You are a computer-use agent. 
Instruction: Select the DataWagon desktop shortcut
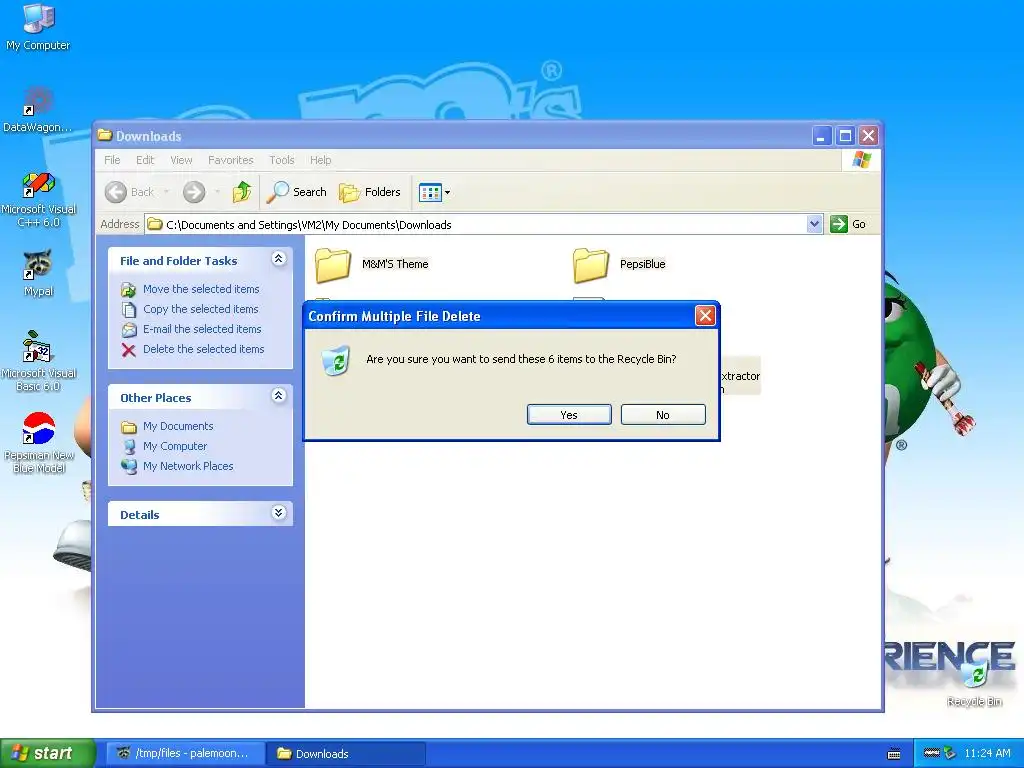point(38,110)
